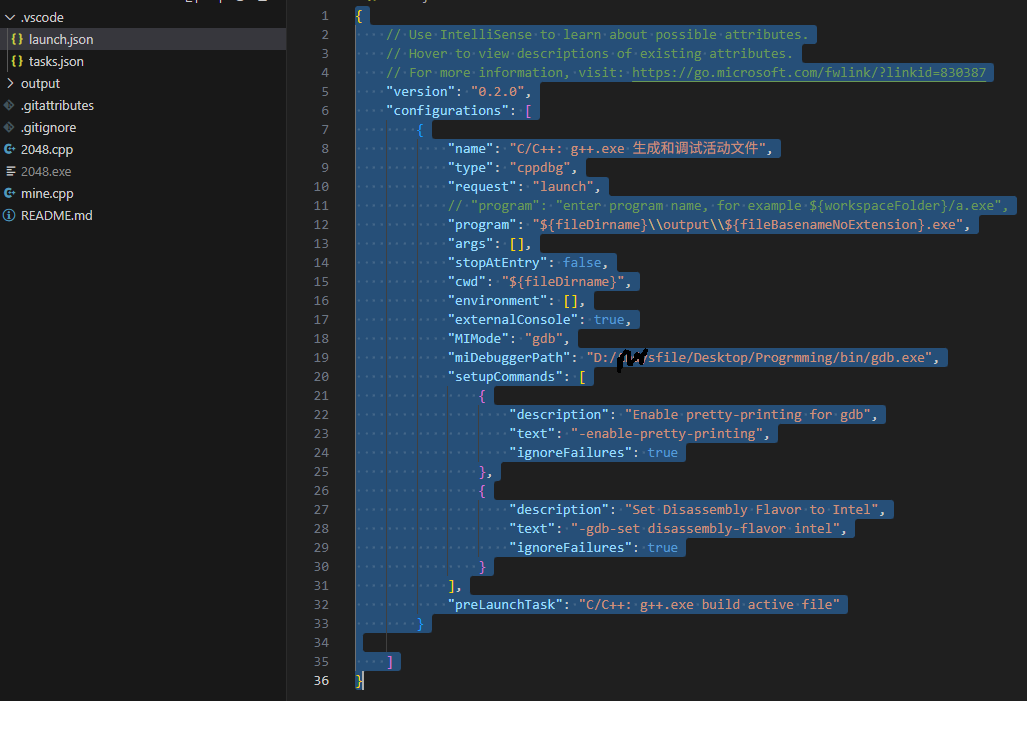Click the C++ icon beside mine.cpp
Screen dimensions: 1027x753
pyautogui.click(x=10, y=193)
